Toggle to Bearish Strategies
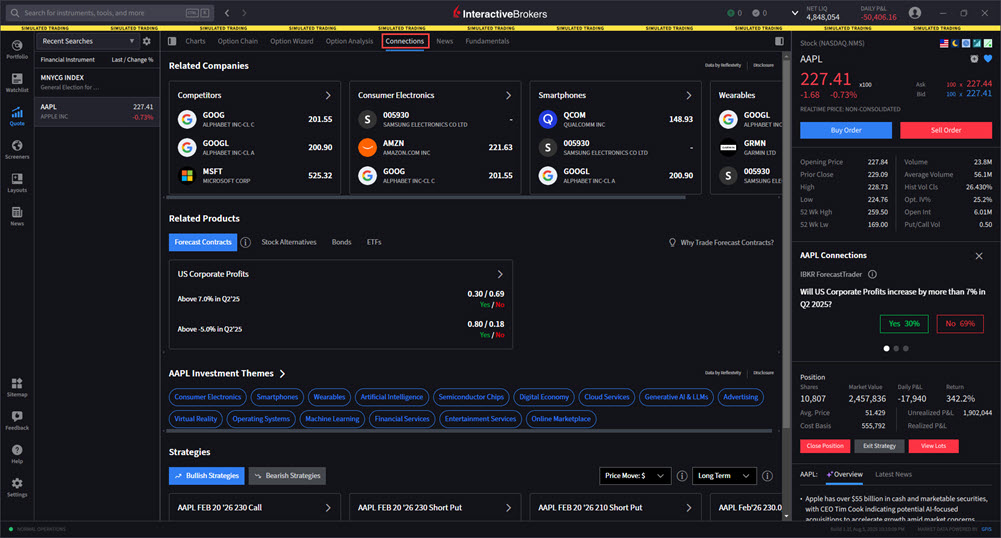 point(287,476)
